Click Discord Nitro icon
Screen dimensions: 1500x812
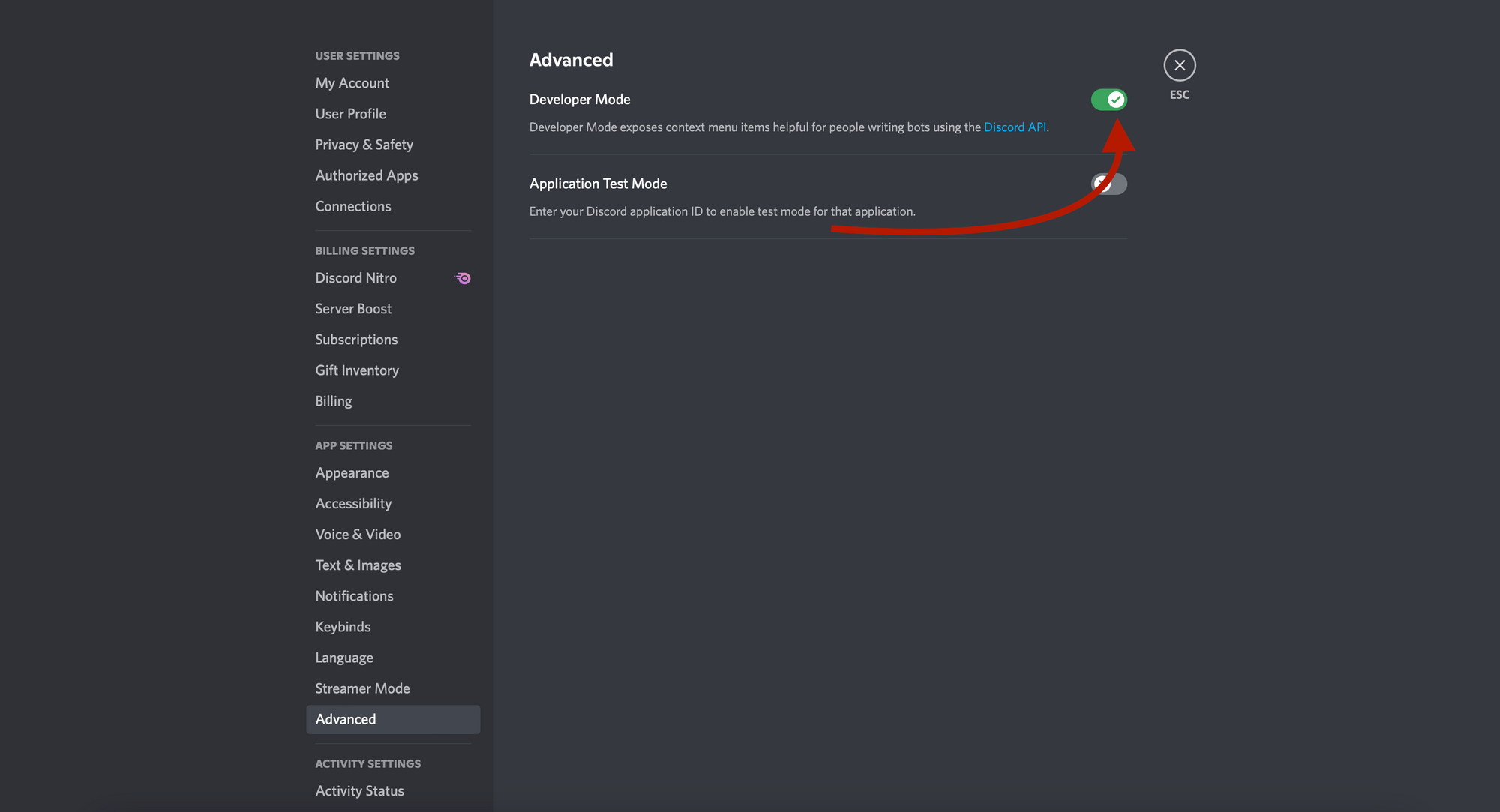click(462, 278)
